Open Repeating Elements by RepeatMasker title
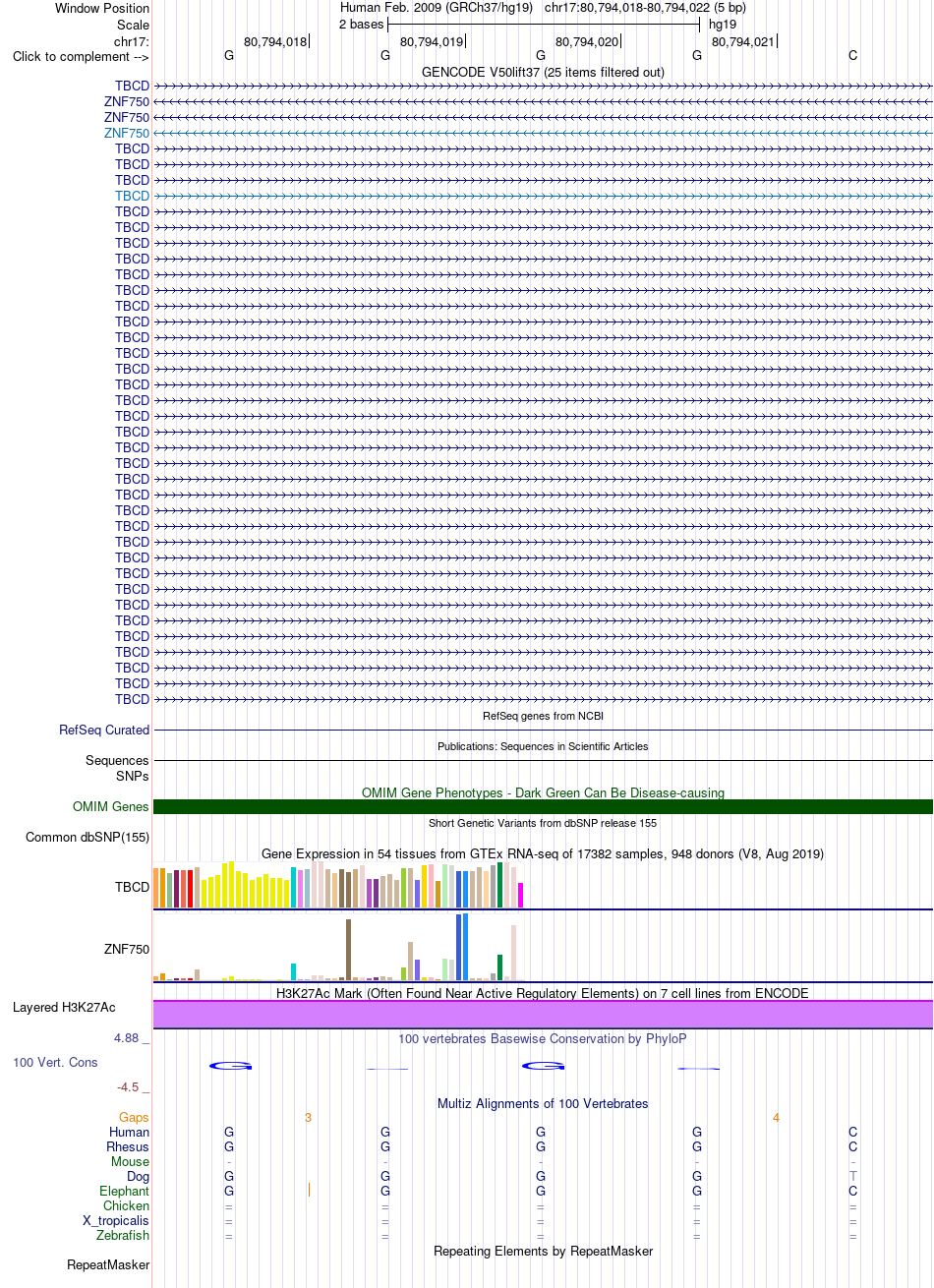This screenshot has height=1288, width=934. [x=543, y=1252]
